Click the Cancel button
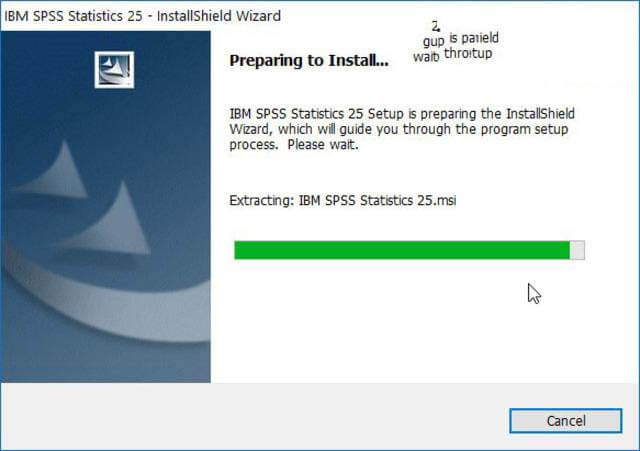Viewport: 640px width, 451px height. pyautogui.click(x=566, y=421)
